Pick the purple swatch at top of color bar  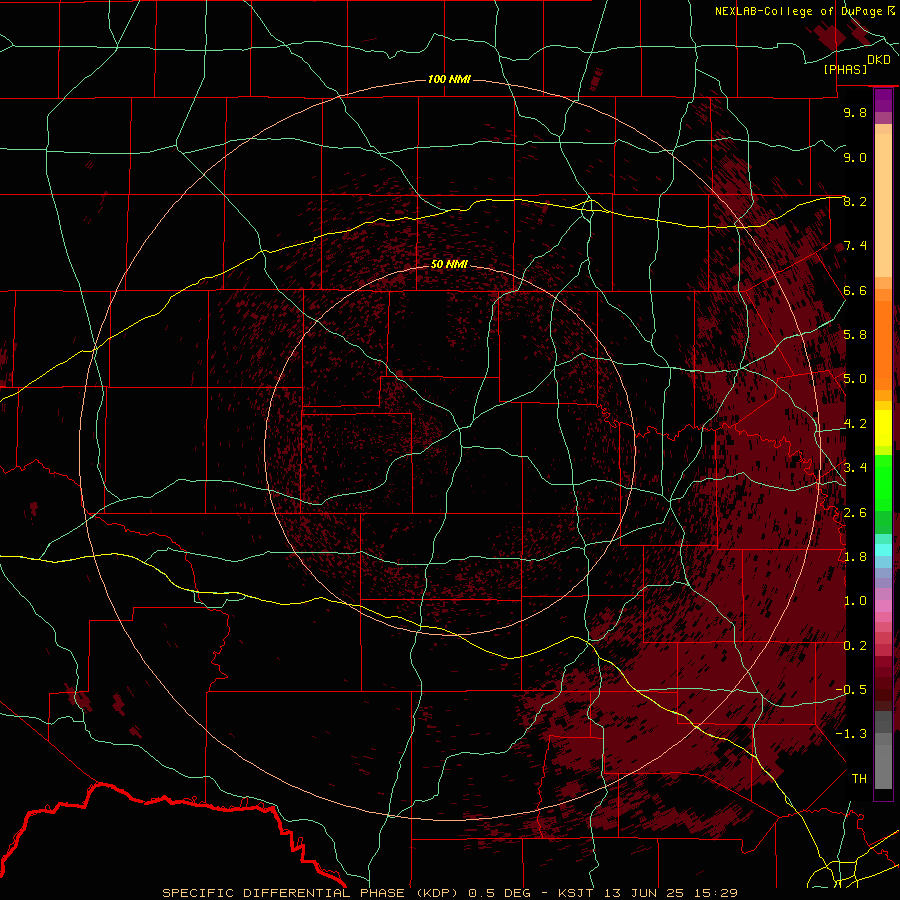coord(883,100)
